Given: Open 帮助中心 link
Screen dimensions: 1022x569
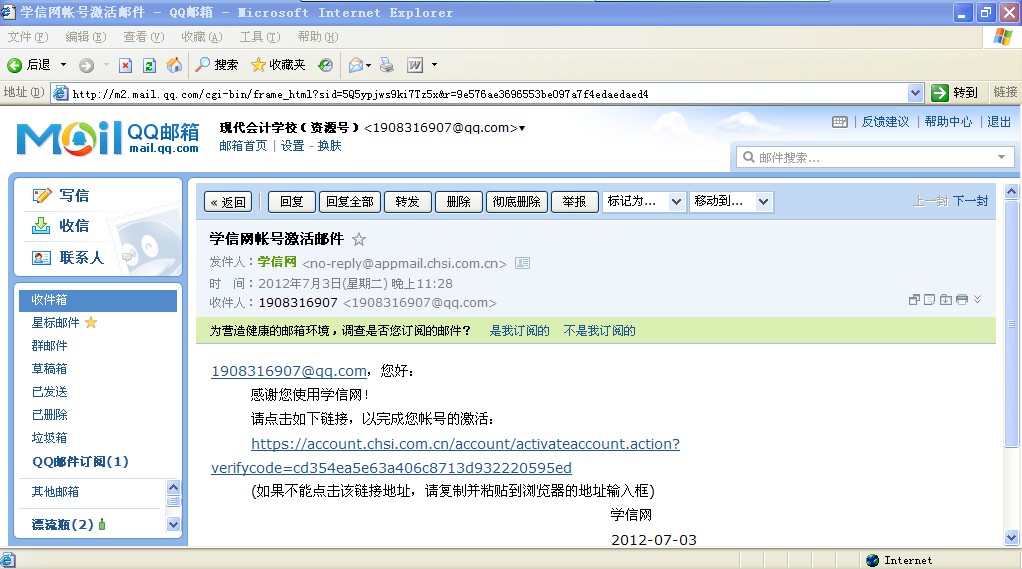Looking at the screenshot, I should click(948, 122).
